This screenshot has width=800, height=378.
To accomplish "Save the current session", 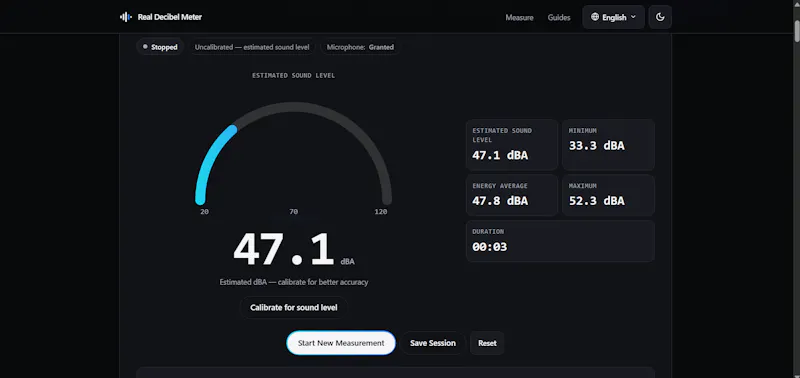I will [x=433, y=343].
